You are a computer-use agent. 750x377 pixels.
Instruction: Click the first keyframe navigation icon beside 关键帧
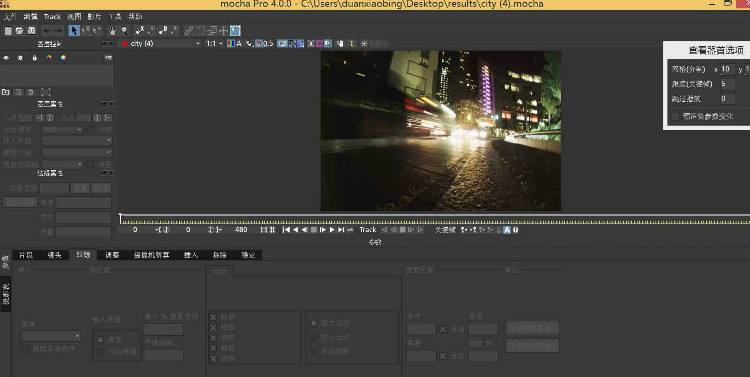[x=463, y=230]
